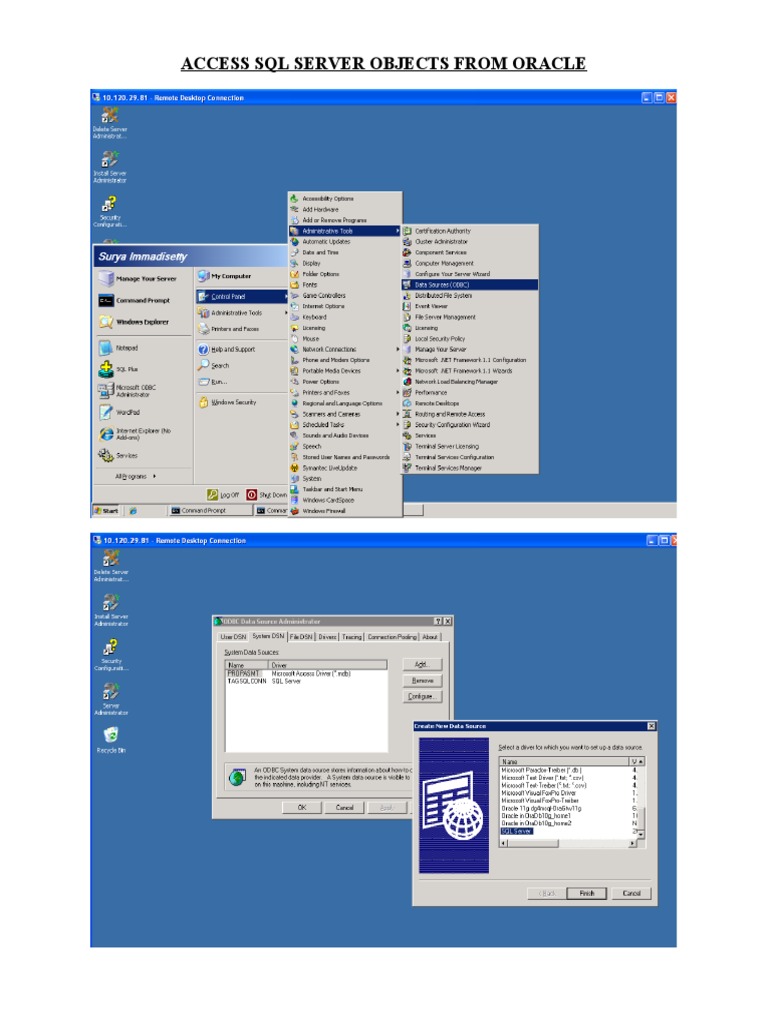Open My Computer in Start menu
Image resolution: width=768 pixels, height=1024 pixels.
pos(225,276)
